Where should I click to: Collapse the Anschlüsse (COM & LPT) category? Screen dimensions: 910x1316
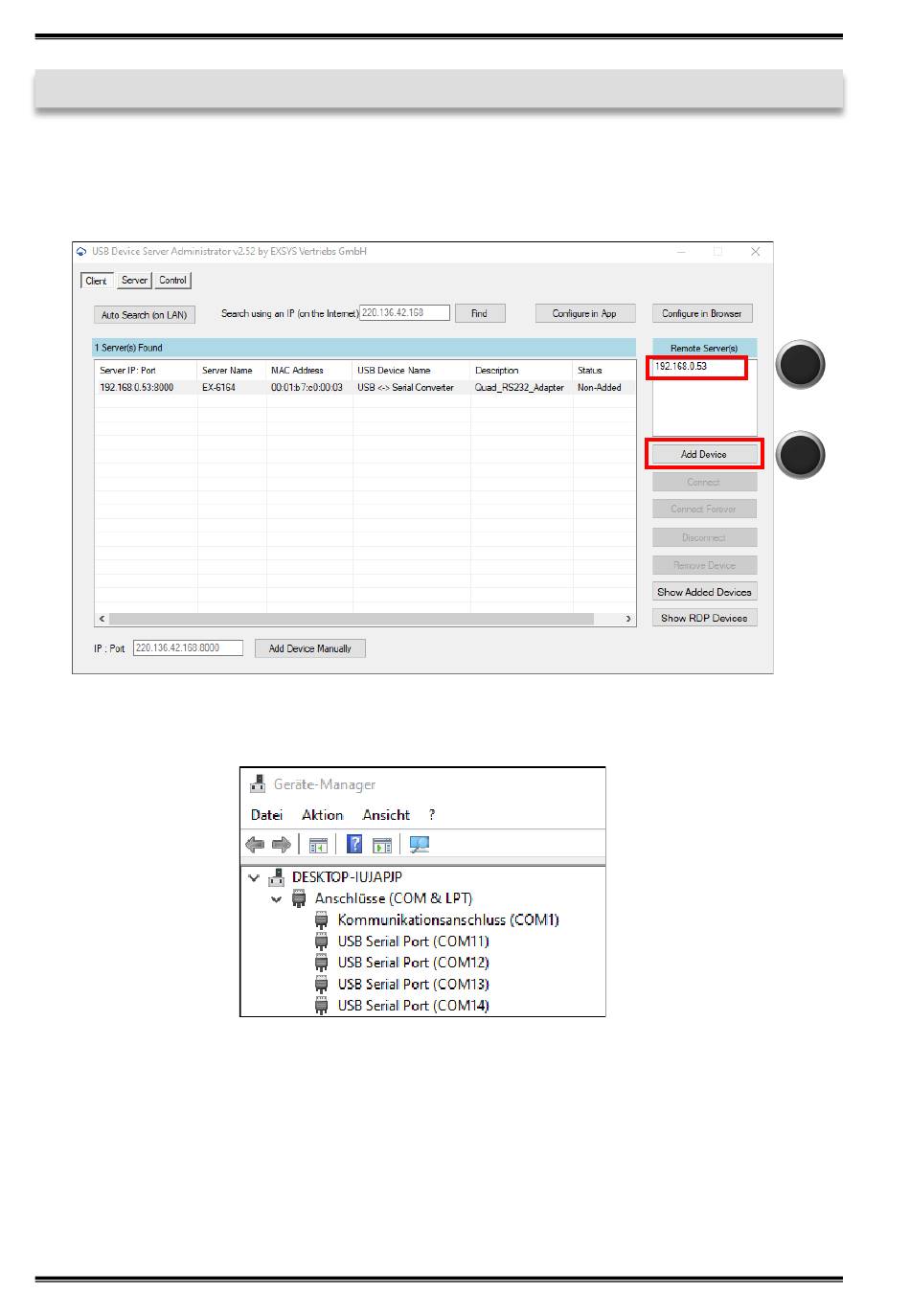[276, 898]
